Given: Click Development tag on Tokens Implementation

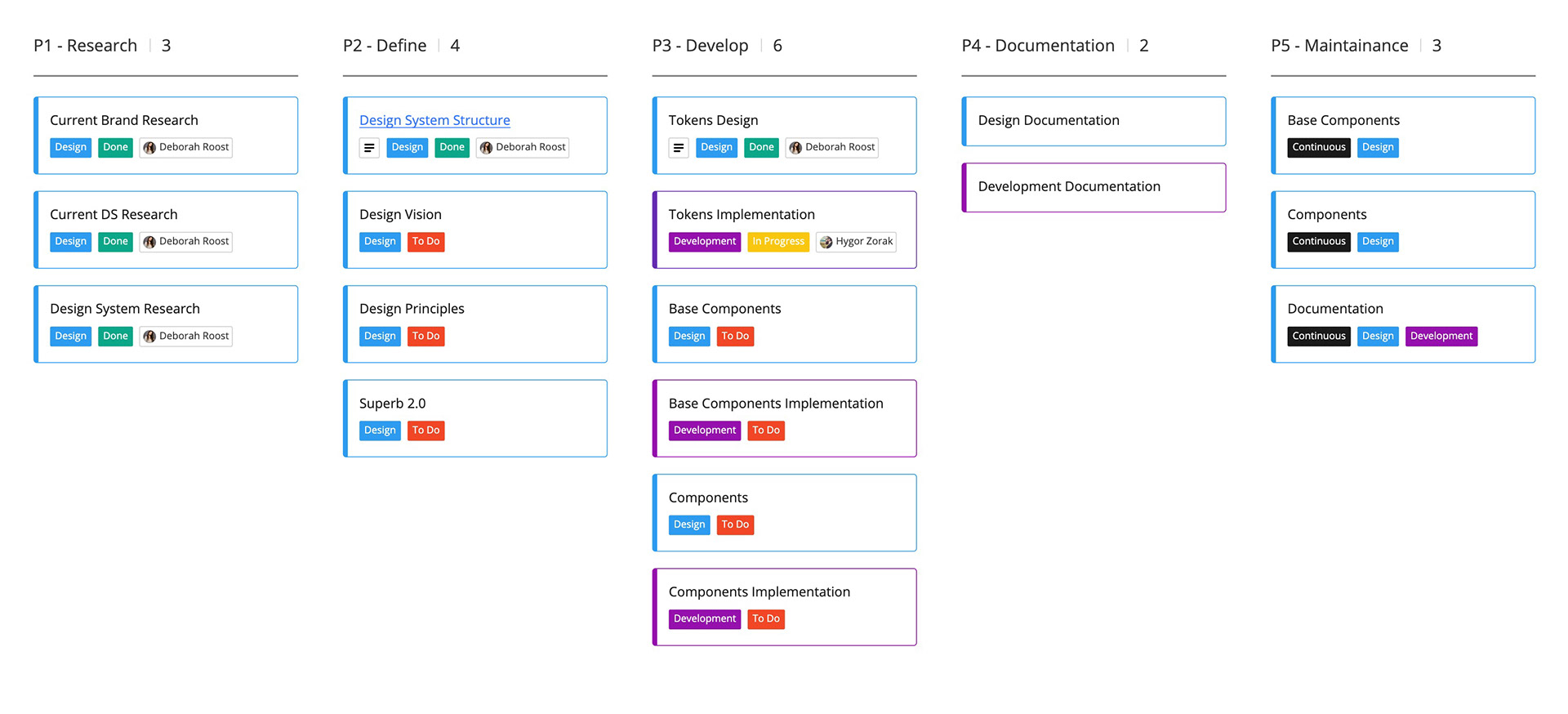Looking at the screenshot, I should click(705, 242).
